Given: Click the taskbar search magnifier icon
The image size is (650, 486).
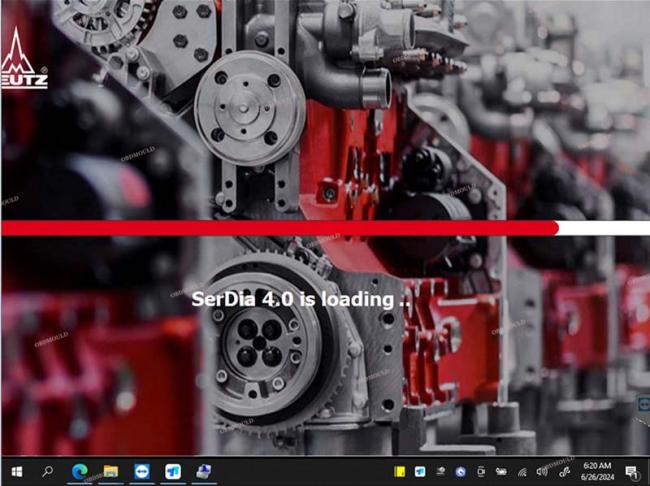Looking at the screenshot, I should [47, 471].
